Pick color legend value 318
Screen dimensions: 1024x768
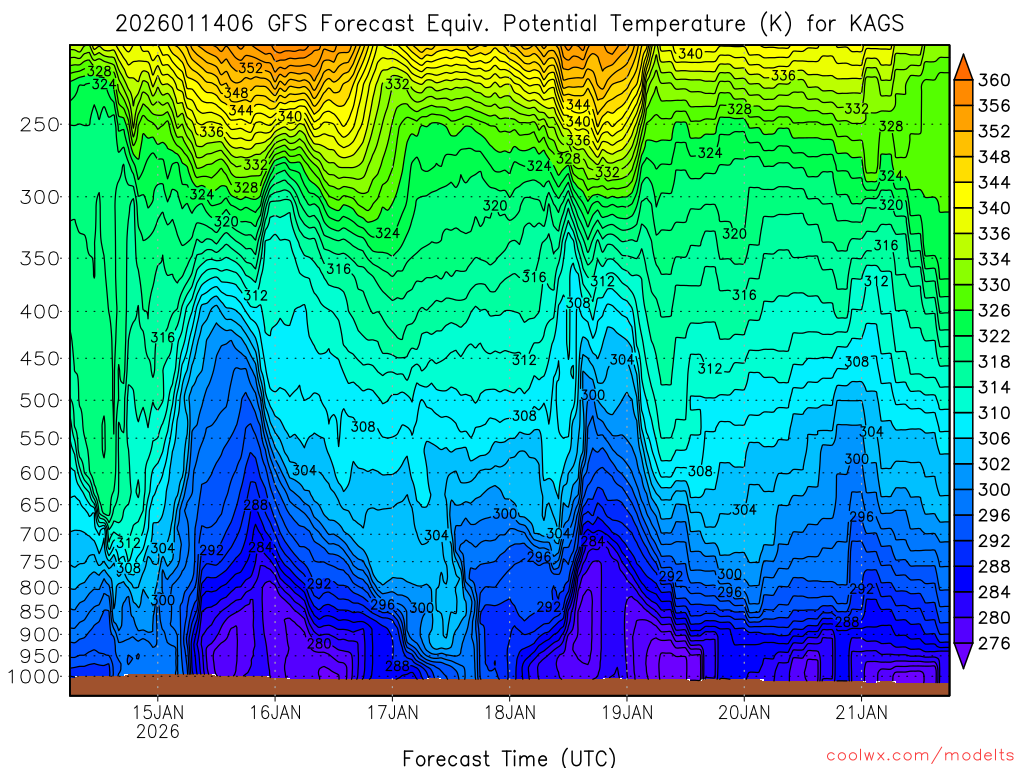[994, 362]
